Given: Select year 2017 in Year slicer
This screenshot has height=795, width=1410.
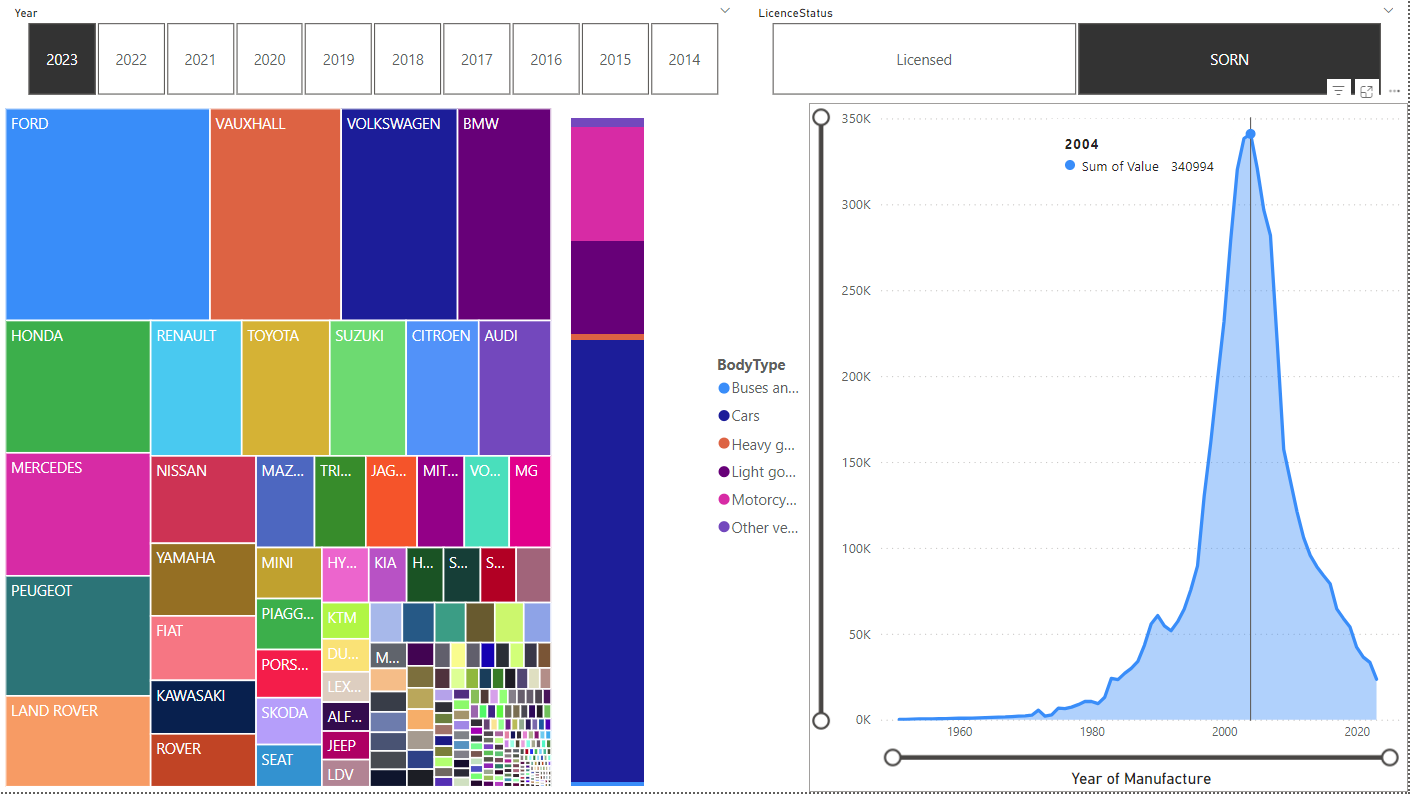Looking at the screenshot, I should click(x=477, y=59).
